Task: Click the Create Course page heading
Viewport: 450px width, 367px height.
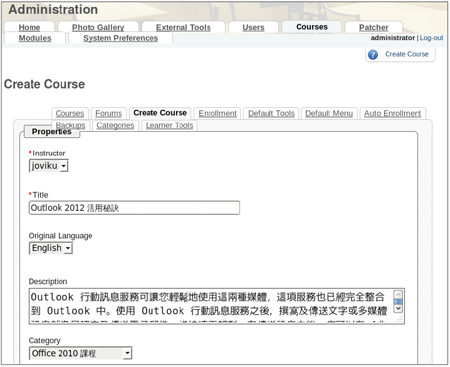Action: (44, 84)
